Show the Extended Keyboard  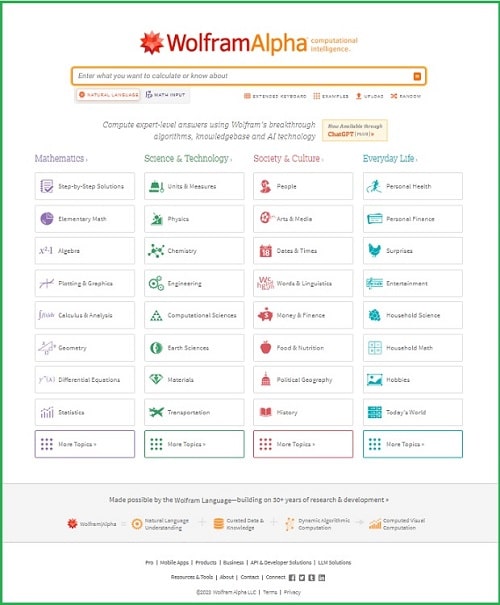[x=275, y=96]
